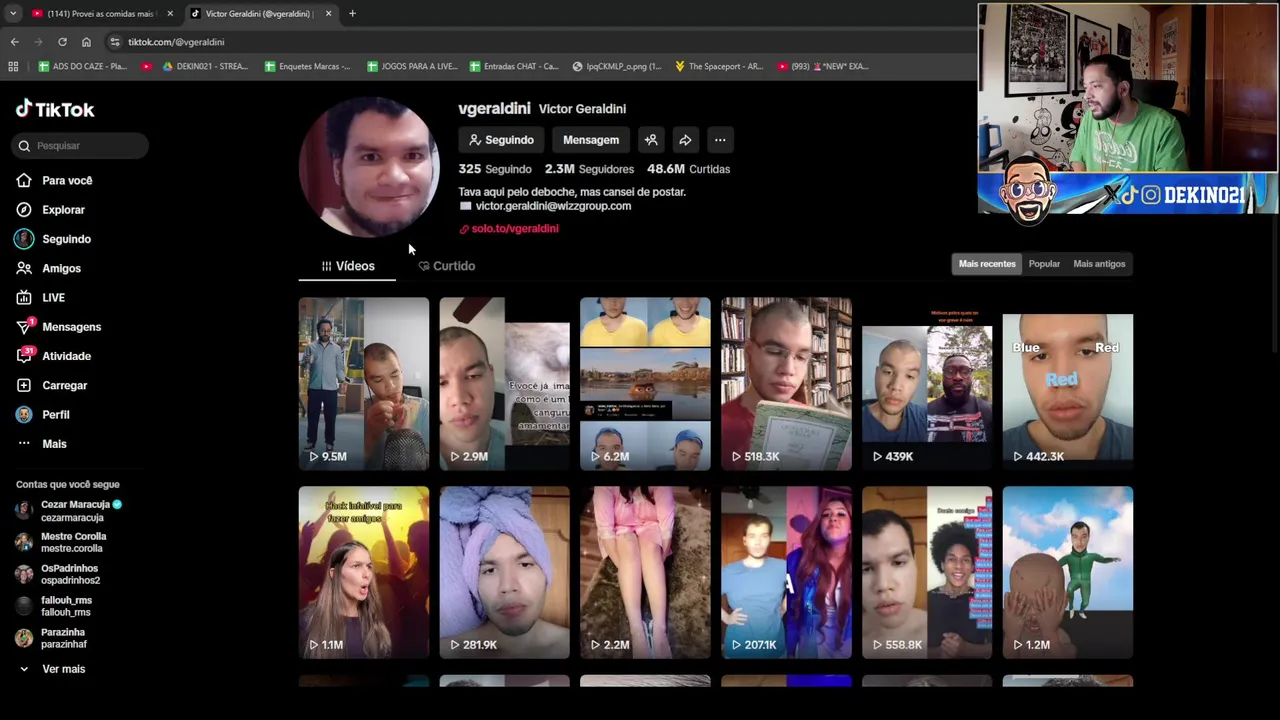Click the browser home icon
Image resolution: width=1280 pixels, height=720 pixels.
point(86,42)
